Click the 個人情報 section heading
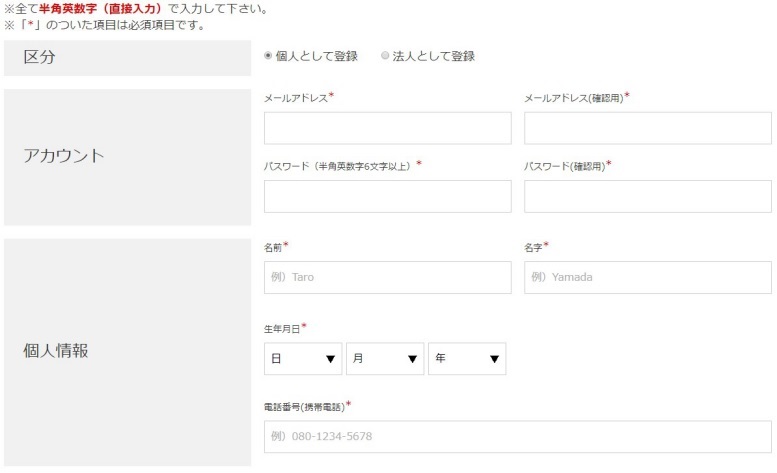Image resolution: width=777 pixels, height=473 pixels. 56,351
